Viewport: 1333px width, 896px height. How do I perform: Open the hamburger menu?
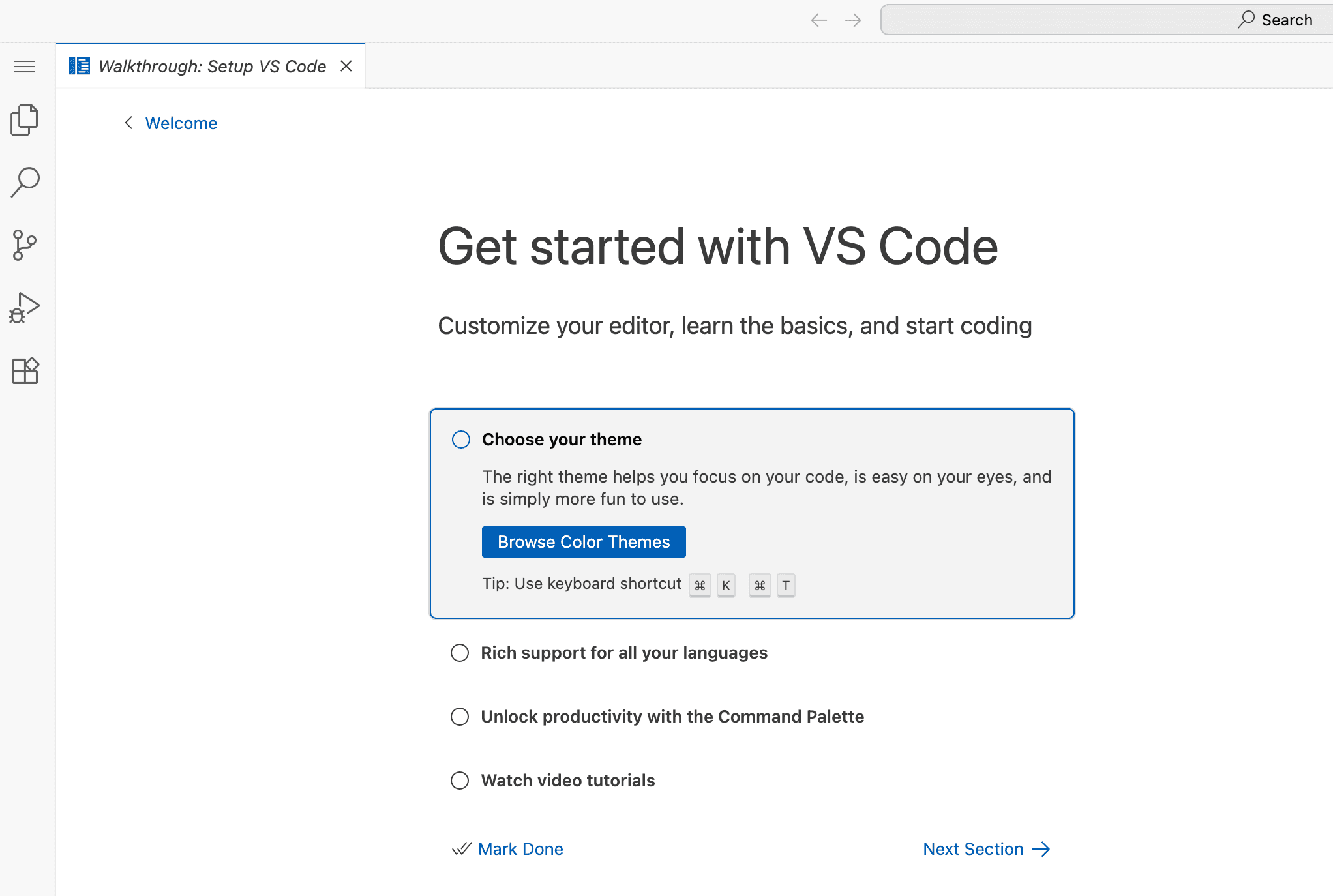(x=25, y=66)
